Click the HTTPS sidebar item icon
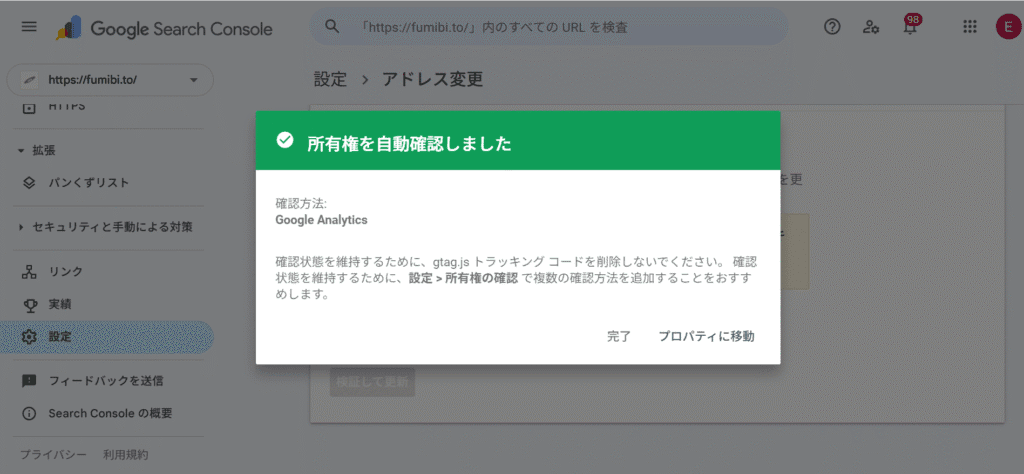This screenshot has width=1024, height=474. pyautogui.click(x=29, y=106)
